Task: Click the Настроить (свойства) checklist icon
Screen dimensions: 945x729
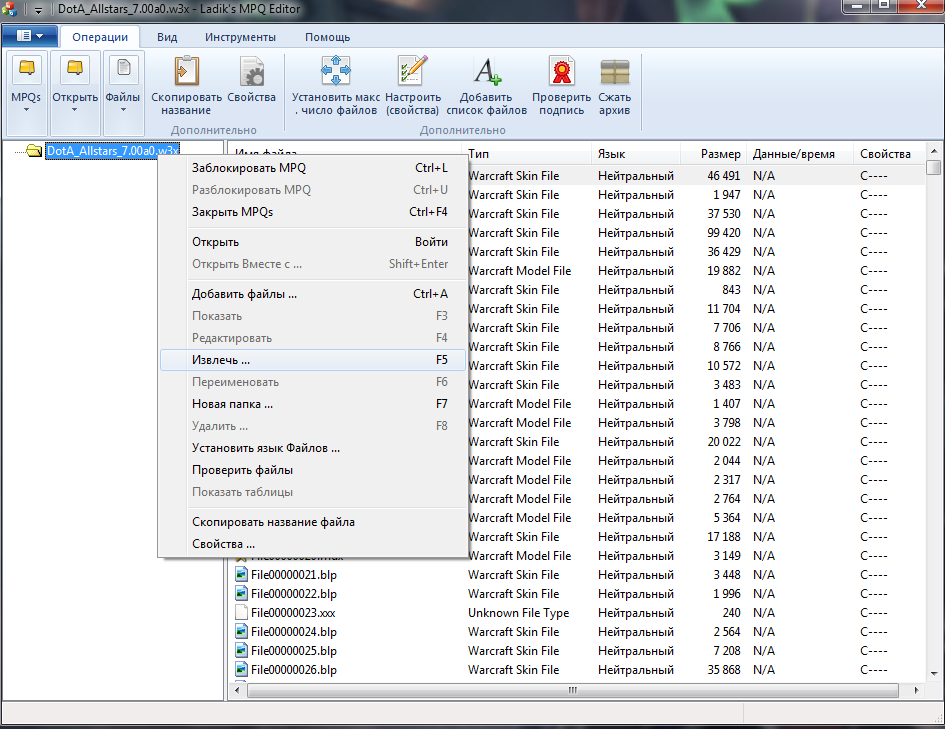Action: click(413, 70)
